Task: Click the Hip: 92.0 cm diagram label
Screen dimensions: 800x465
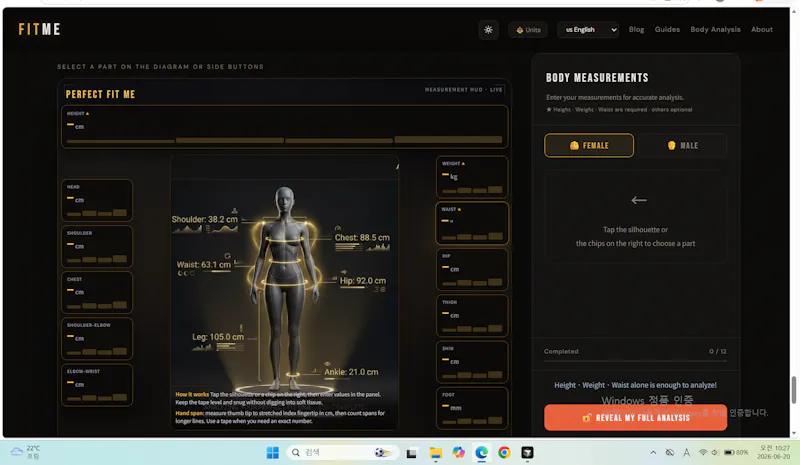Action: [x=363, y=280]
